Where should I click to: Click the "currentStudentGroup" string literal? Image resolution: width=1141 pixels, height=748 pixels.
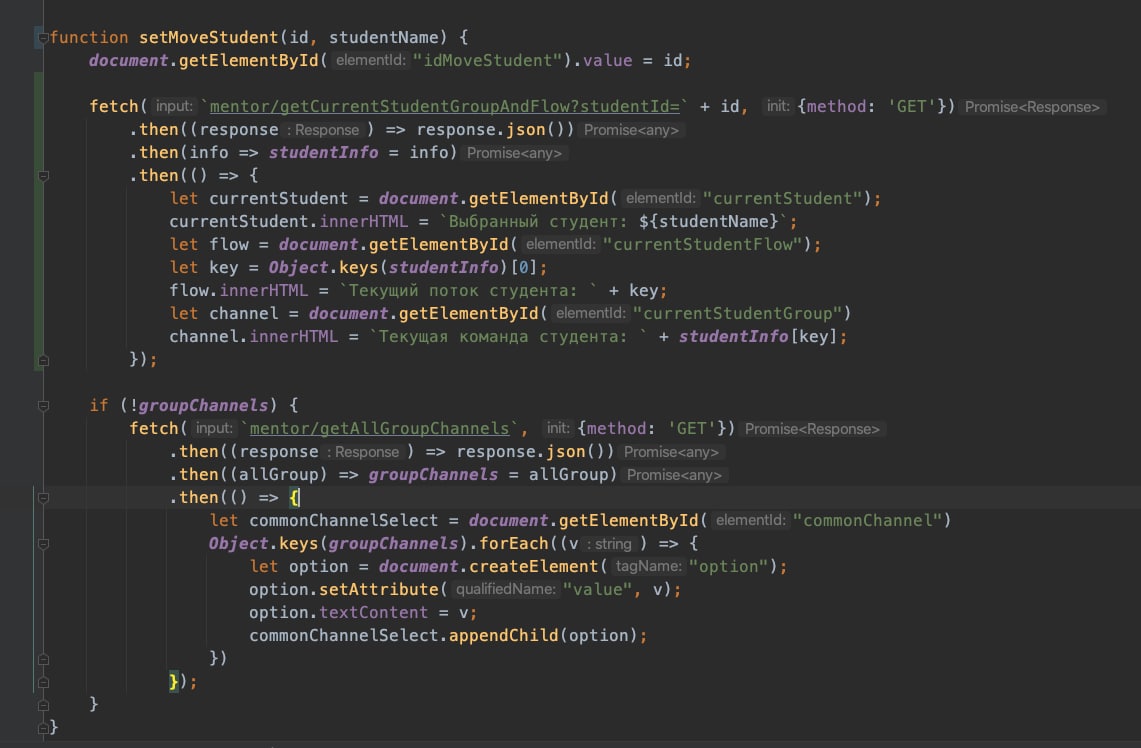pyautogui.click(x=737, y=314)
